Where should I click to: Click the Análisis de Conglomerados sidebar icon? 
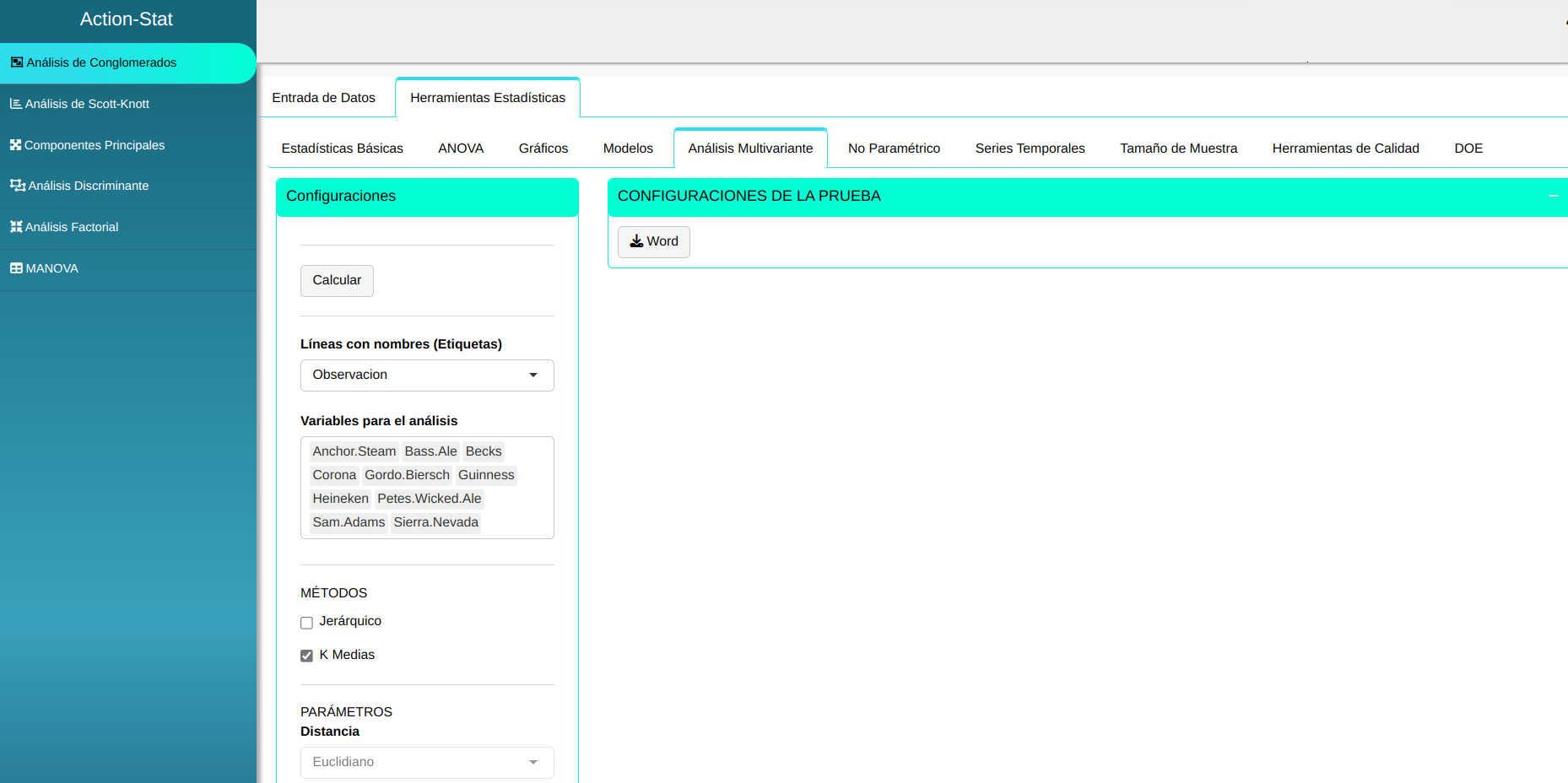(x=16, y=62)
